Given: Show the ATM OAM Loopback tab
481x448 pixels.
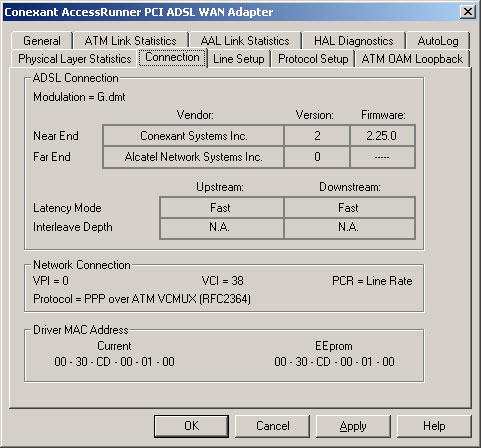Looking at the screenshot, I should (412, 59).
